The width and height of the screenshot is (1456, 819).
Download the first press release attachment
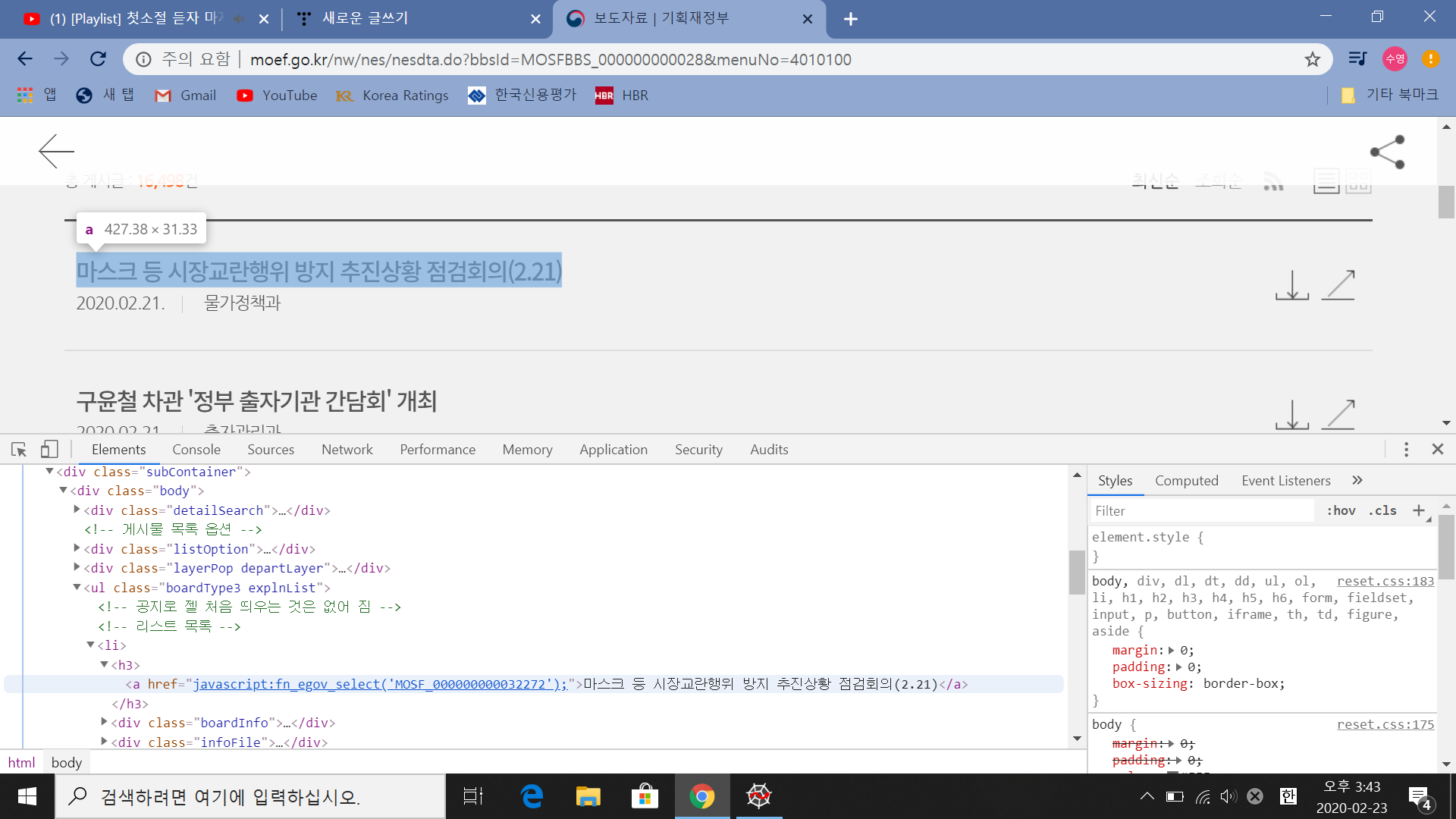tap(1291, 285)
